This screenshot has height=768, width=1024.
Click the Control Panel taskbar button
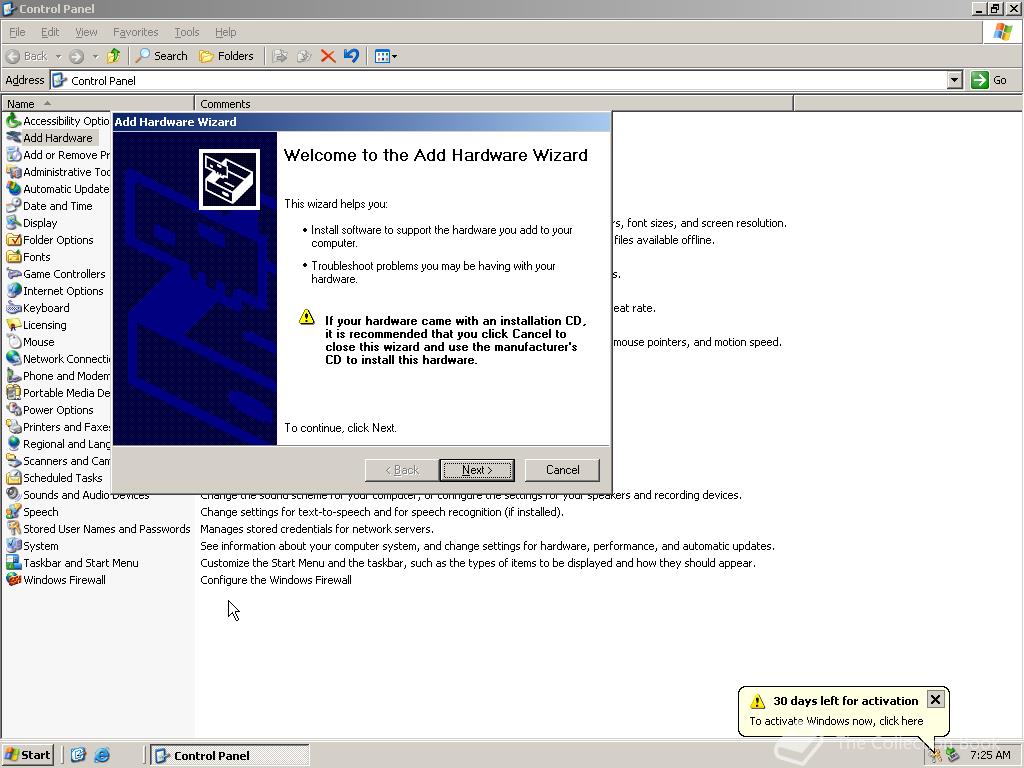tap(230, 755)
